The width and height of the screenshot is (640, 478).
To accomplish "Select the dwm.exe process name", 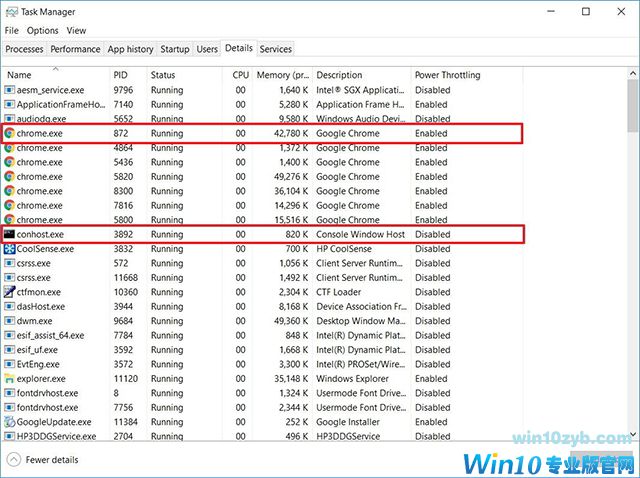I will click(x=34, y=321).
